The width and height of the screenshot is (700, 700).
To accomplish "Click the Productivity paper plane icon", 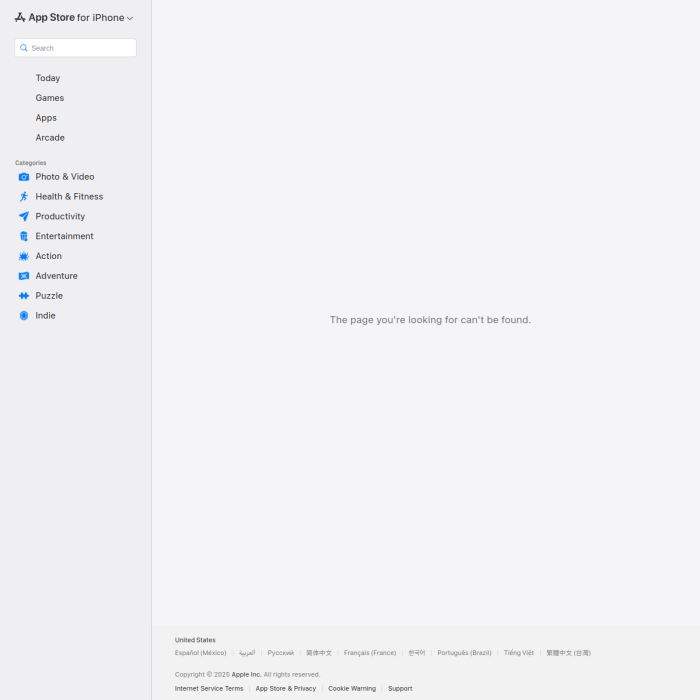I will click(24, 217).
